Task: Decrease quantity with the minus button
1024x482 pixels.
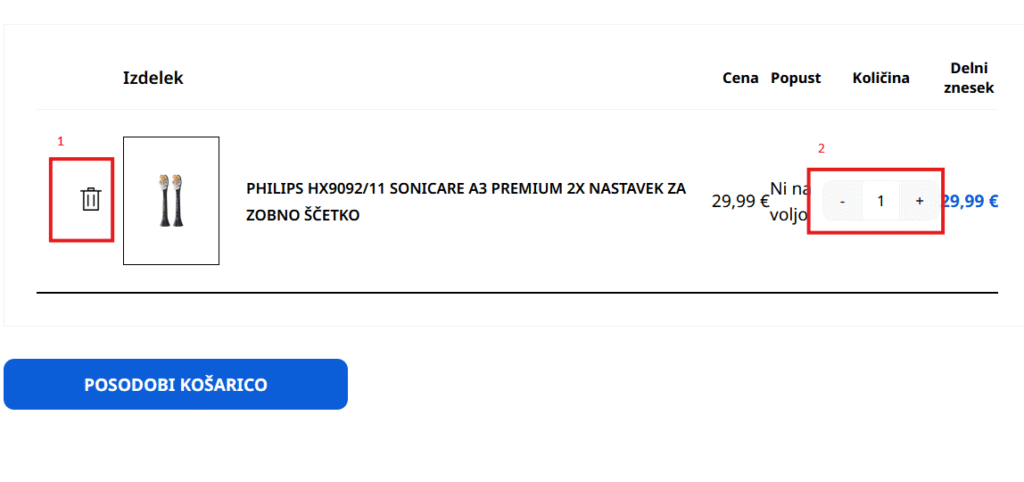Action: pyautogui.click(x=843, y=201)
